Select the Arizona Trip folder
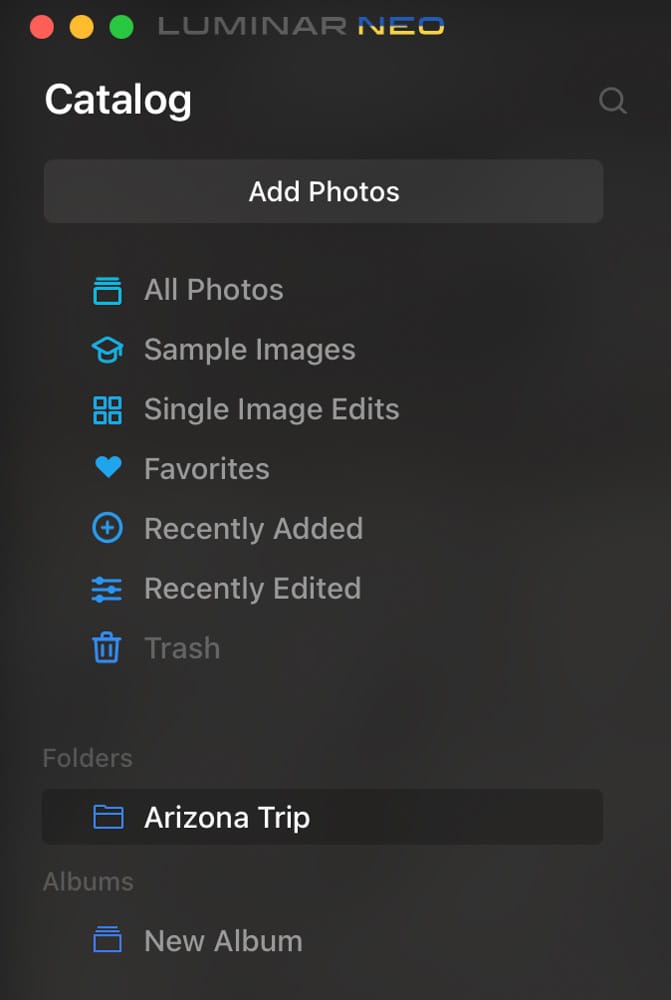The image size is (671, 1000). pyautogui.click(x=323, y=817)
